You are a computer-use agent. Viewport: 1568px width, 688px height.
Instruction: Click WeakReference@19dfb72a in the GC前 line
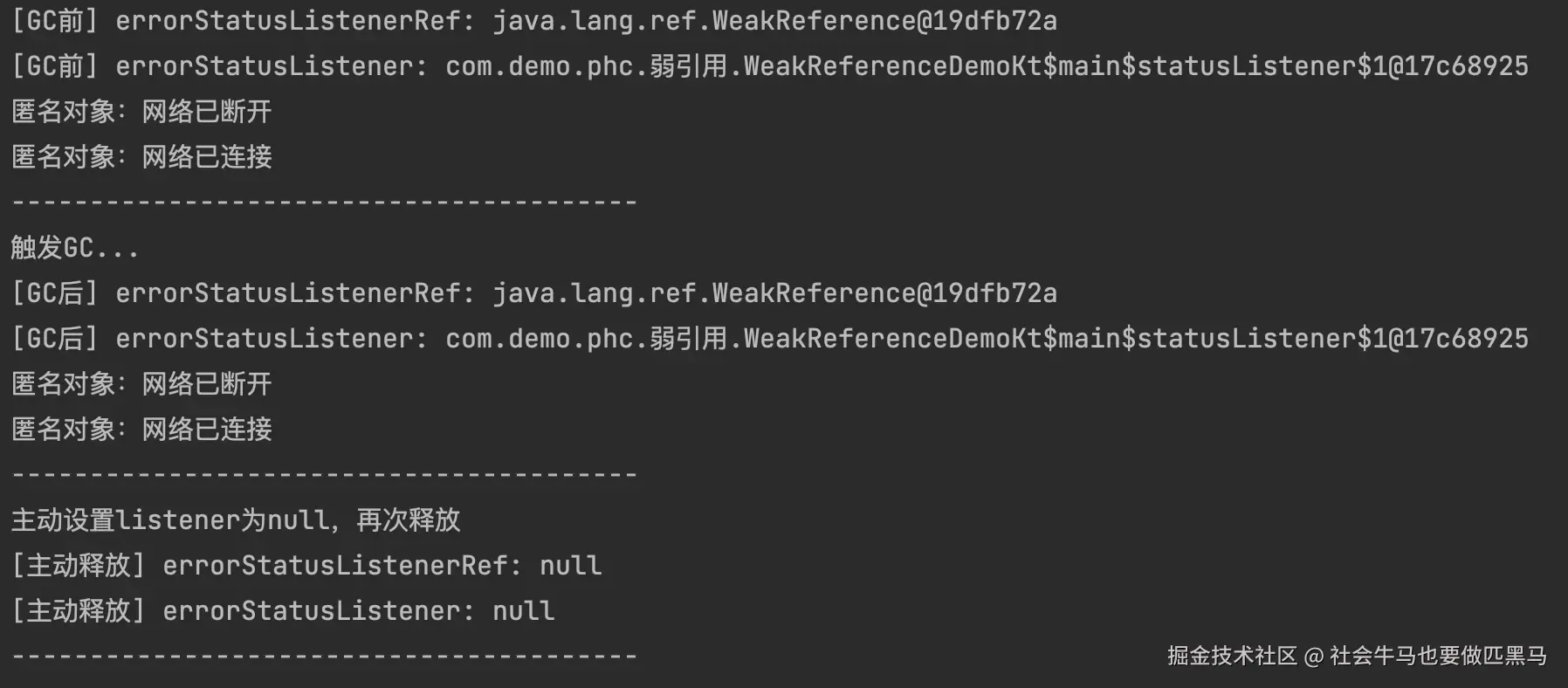tap(884, 21)
